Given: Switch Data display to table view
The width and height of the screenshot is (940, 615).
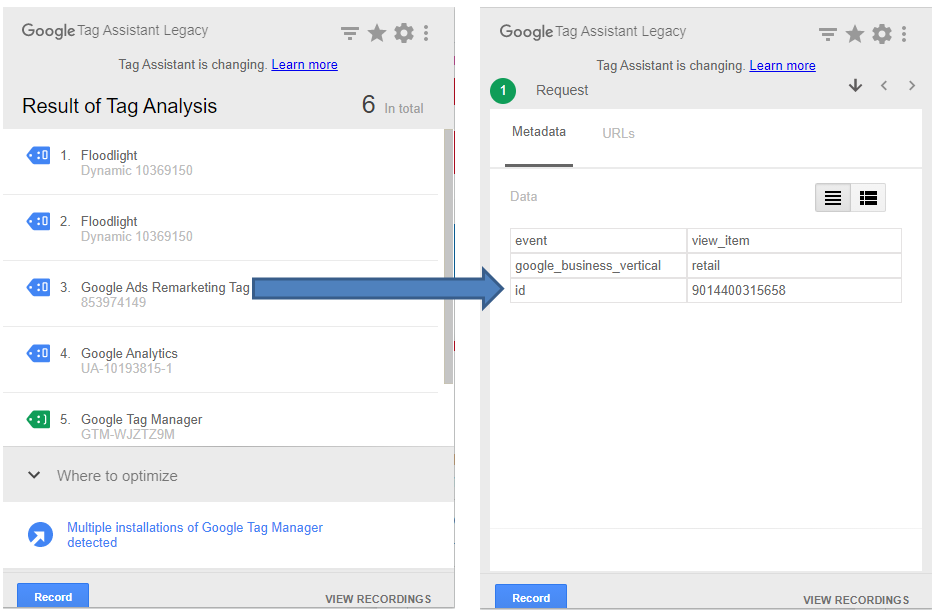Looking at the screenshot, I should pos(868,197).
